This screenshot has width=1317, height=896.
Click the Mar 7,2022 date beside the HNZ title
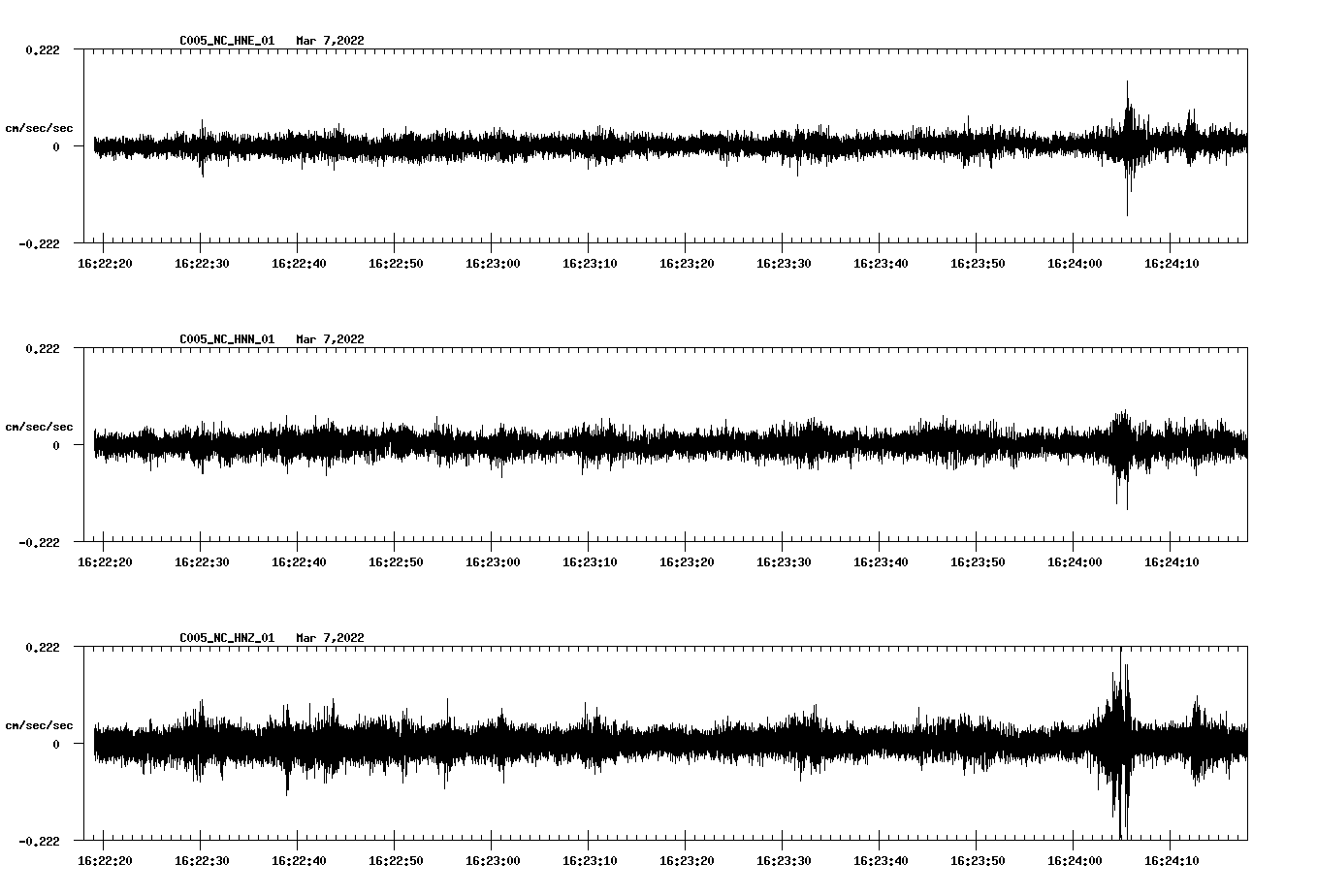tap(331, 638)
